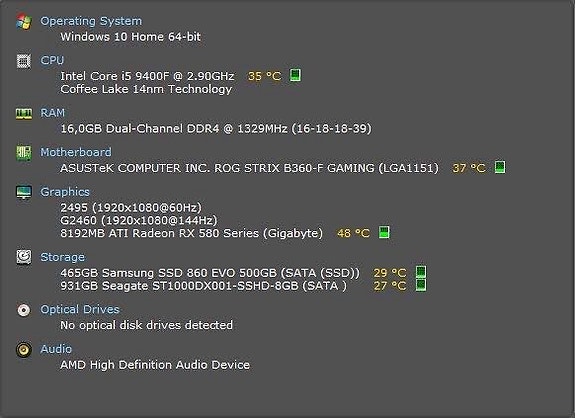
Task: Open the CPU section heading link
Action: click(x=52, y=60)
